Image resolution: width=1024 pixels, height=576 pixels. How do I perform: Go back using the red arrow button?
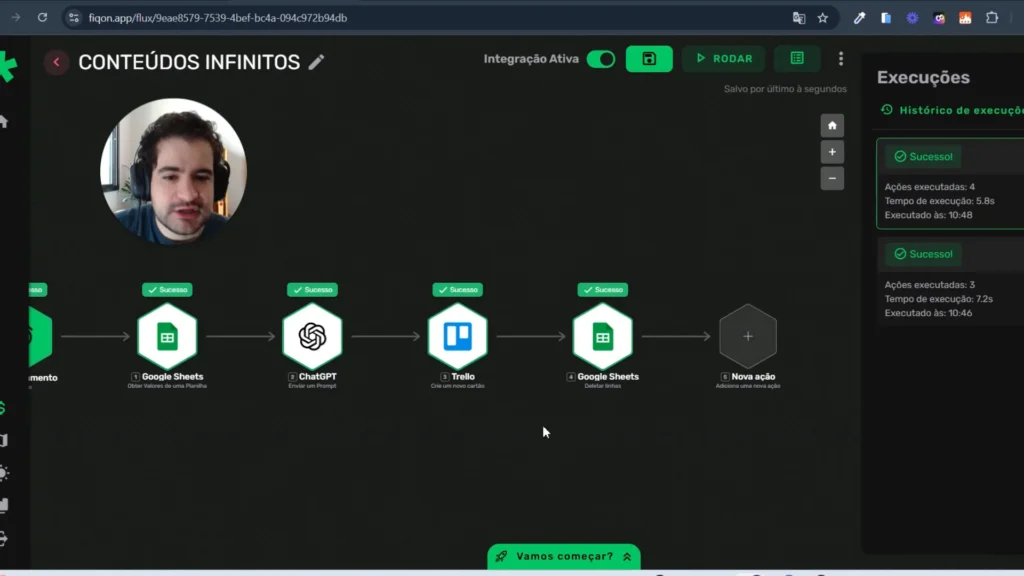click(56, 62)
